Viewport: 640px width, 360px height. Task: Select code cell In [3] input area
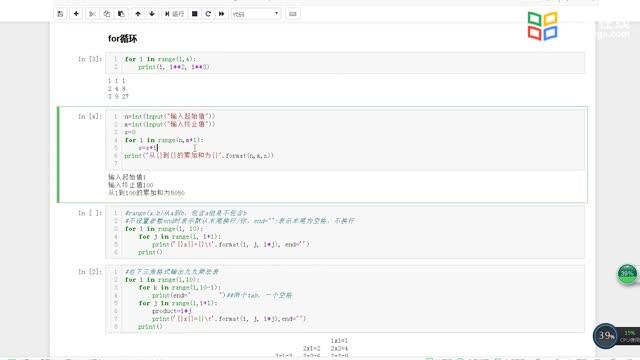[345, 63]
